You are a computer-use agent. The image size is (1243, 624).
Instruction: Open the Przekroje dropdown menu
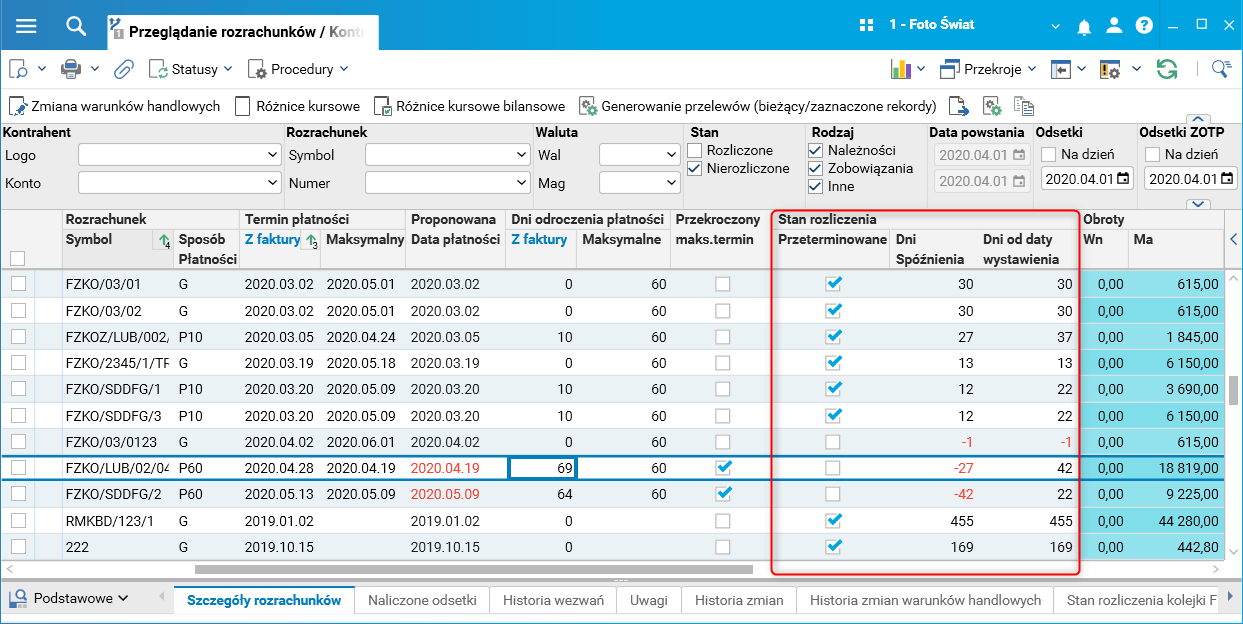pyautogui.click(x=988, y=69)
